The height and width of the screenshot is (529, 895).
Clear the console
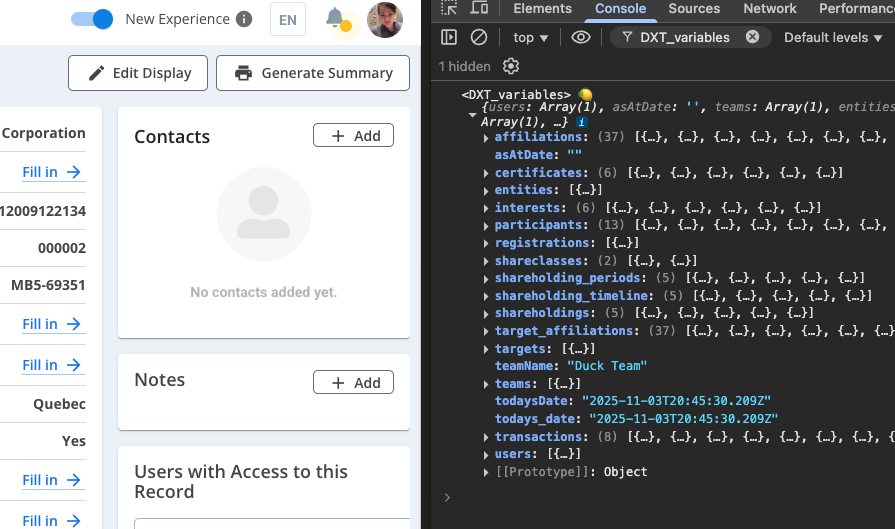click(x=479, y=38)
